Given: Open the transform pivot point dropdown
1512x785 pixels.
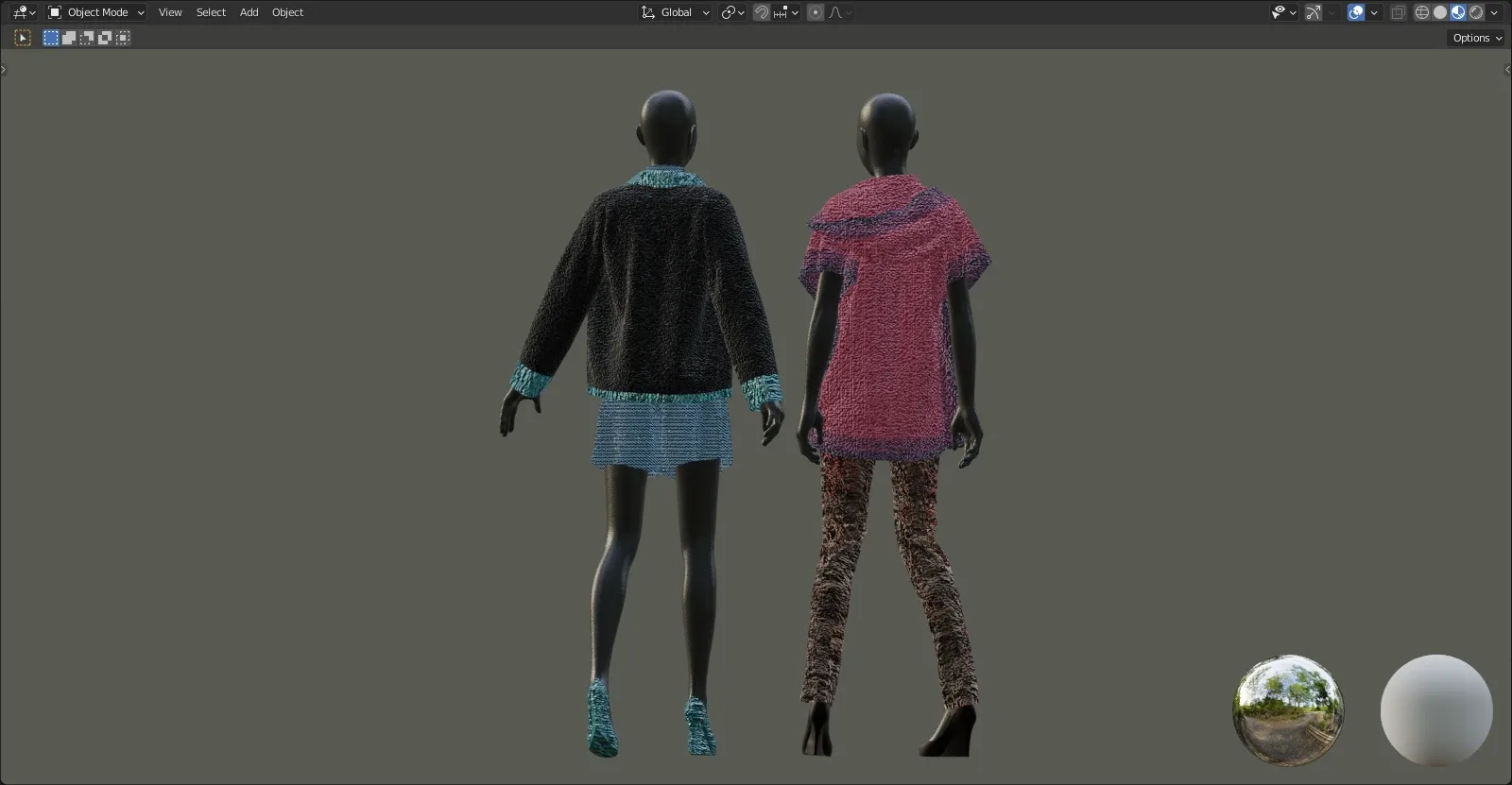Looking at the screenshot, I should (733, 12).
